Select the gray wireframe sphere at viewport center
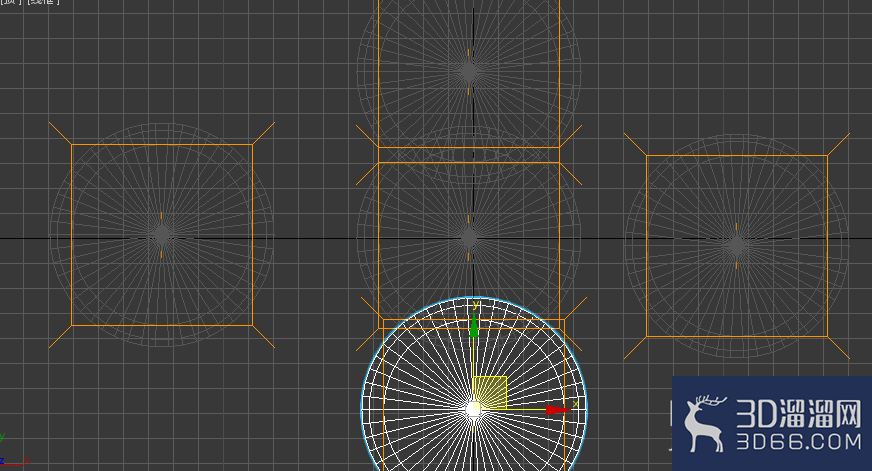 click(x=469, y=238)
